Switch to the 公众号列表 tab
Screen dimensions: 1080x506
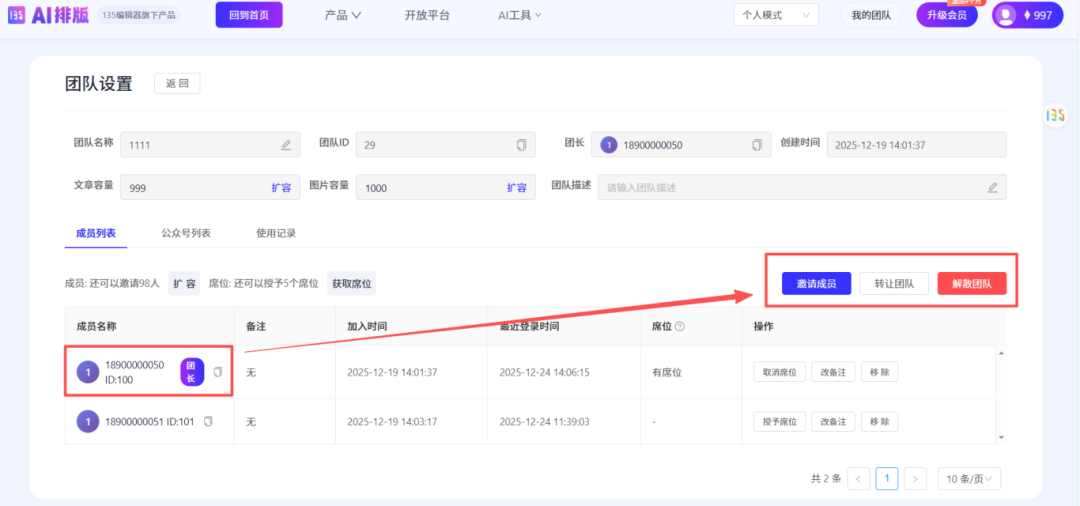click(186, 233)
